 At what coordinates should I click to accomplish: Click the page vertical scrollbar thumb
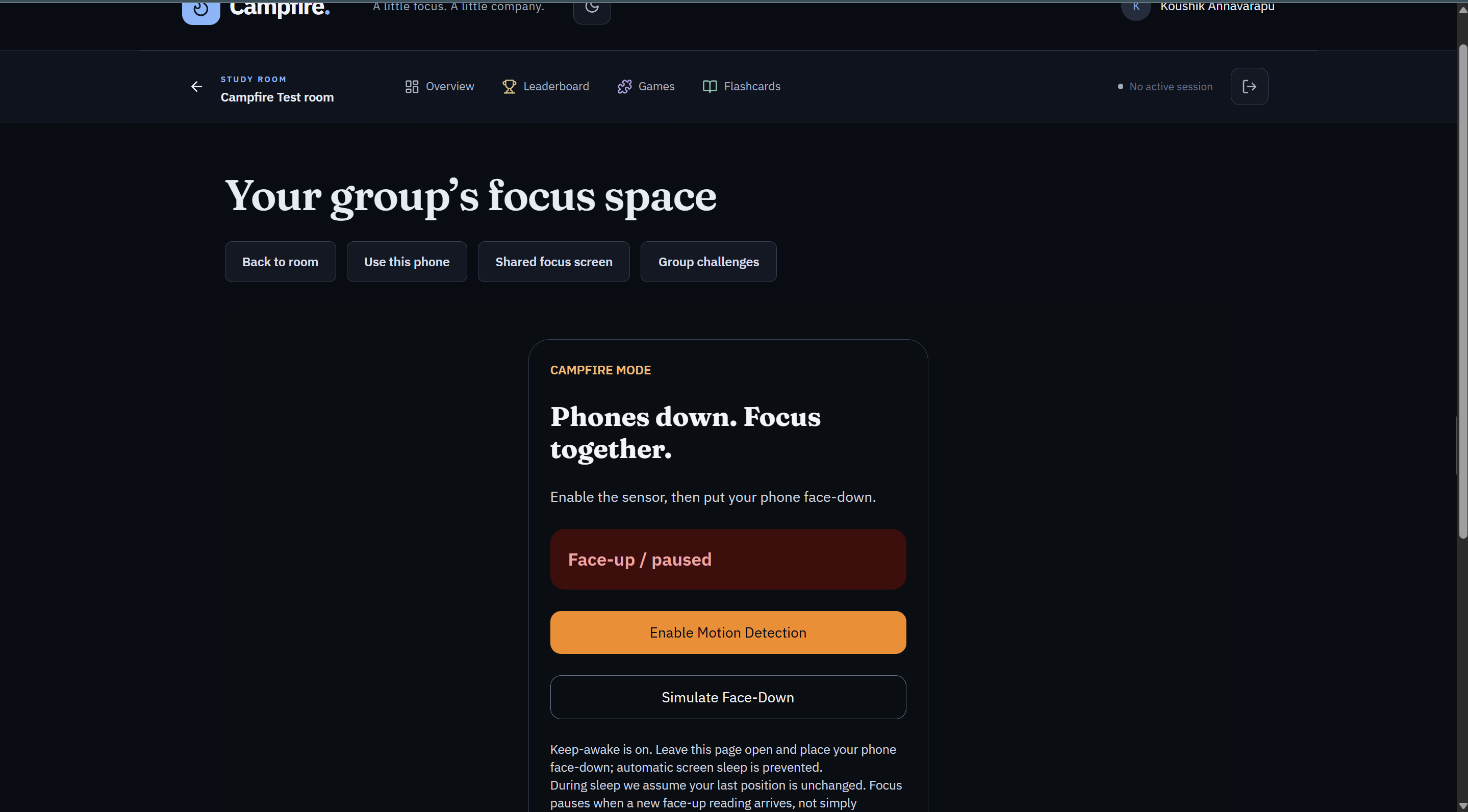1462,291
